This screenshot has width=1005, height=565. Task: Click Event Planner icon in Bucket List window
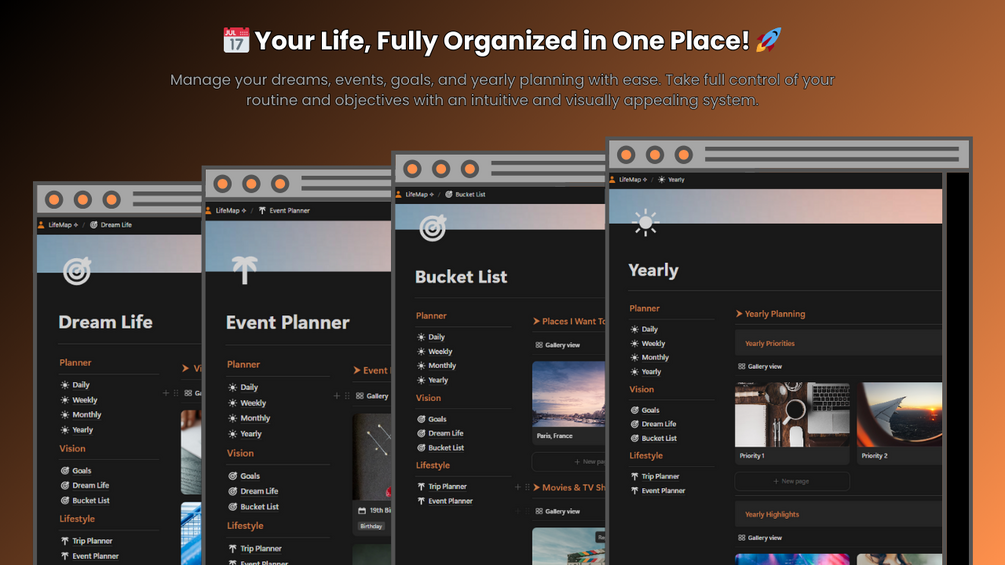[421, 501]
